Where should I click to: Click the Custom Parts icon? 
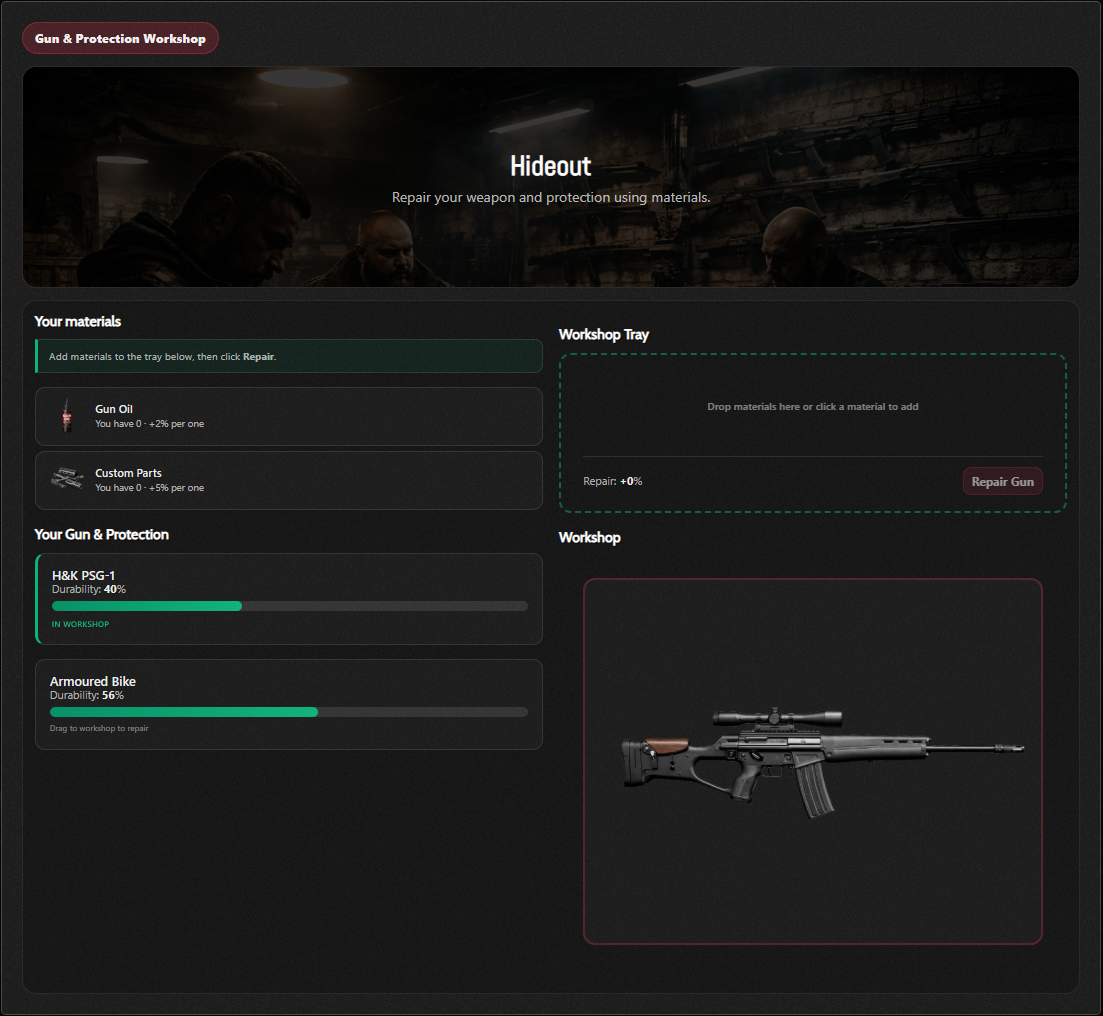point(67,479)
